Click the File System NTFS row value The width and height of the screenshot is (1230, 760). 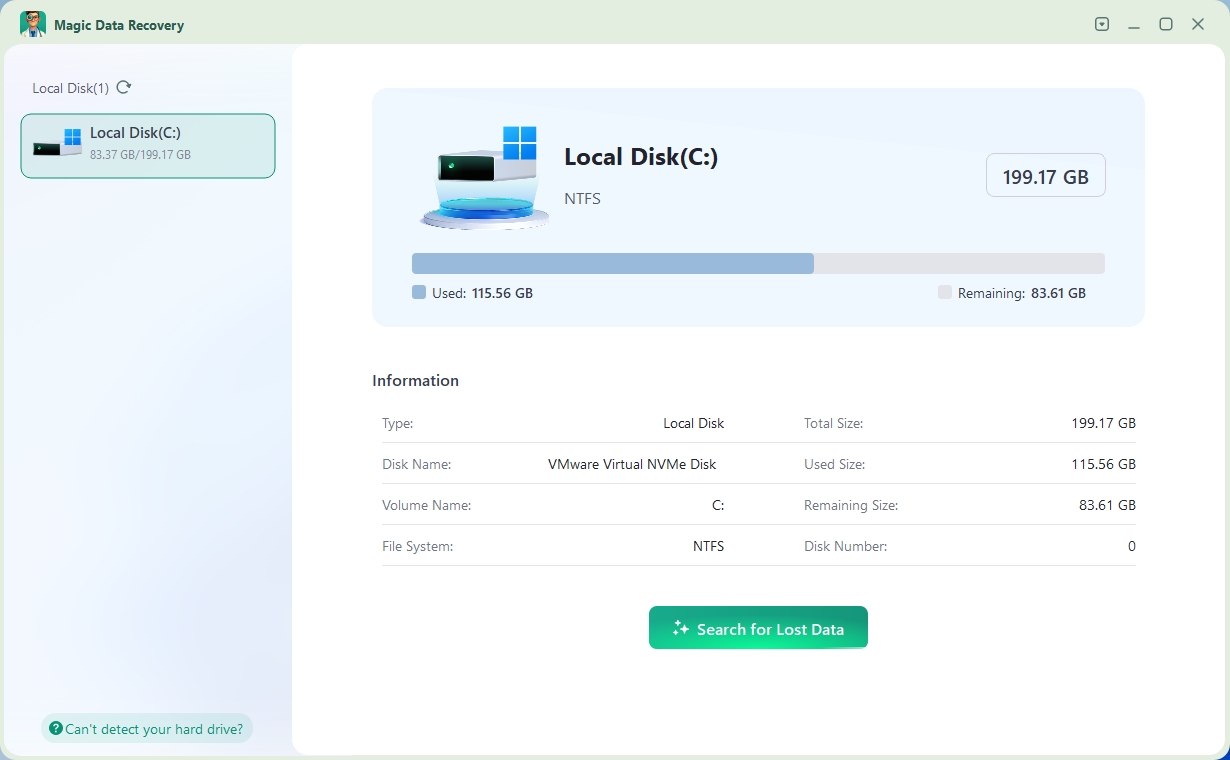pyautogui.click(x=708, y=546)
